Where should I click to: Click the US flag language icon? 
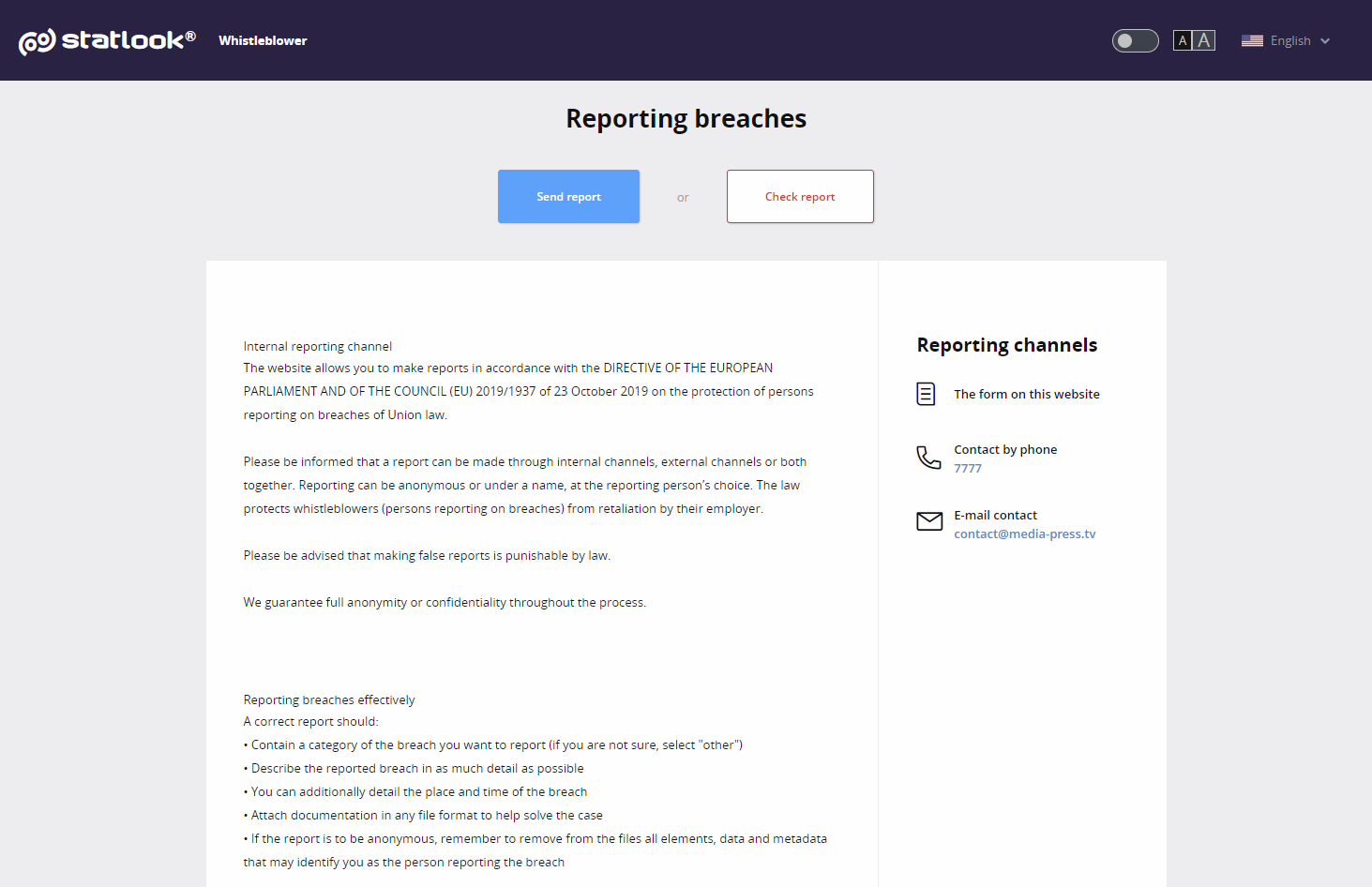click(x=1252, y=40)
